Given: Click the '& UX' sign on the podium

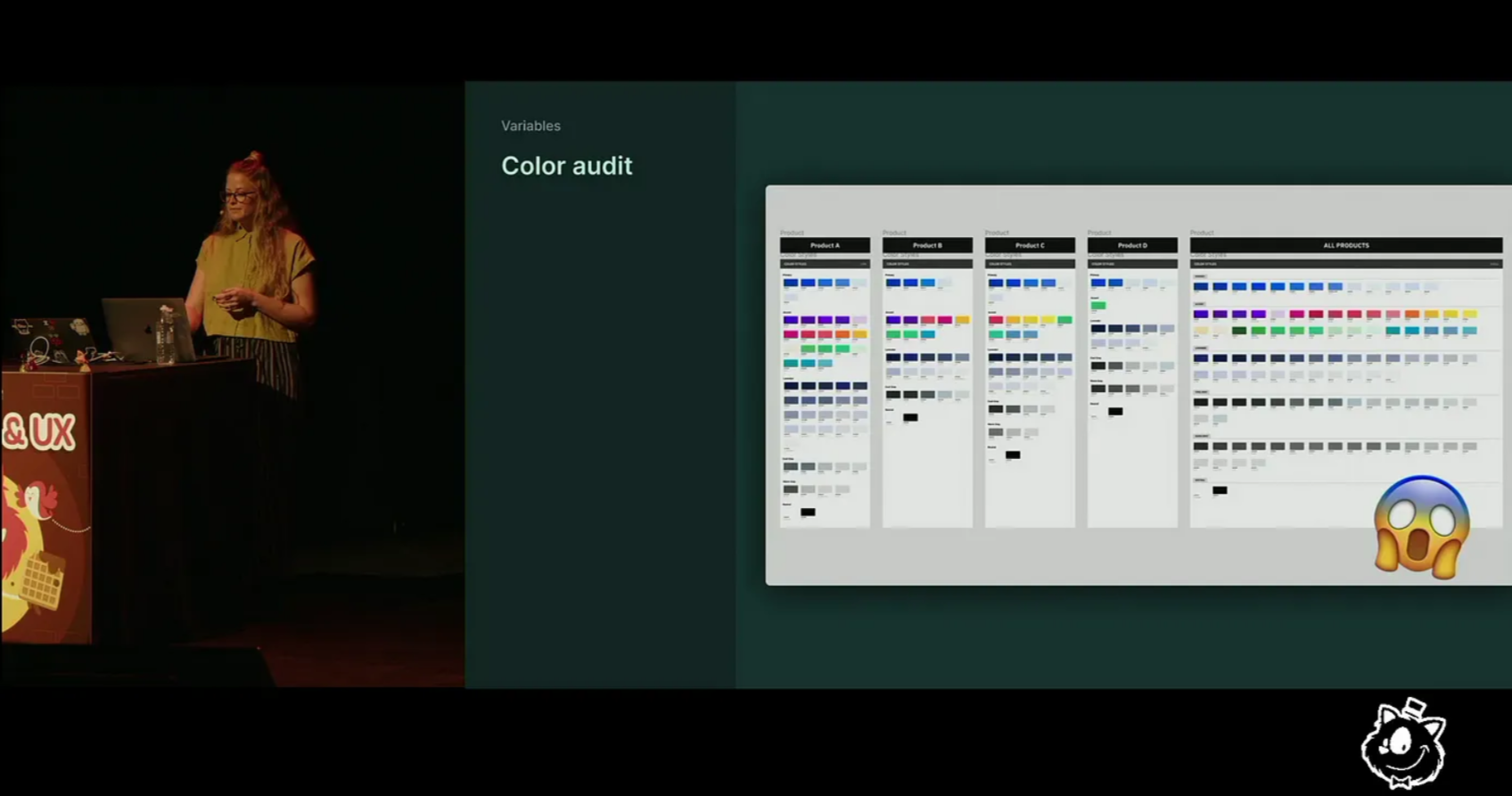Looking at the screenshot, I should point(39,433).
